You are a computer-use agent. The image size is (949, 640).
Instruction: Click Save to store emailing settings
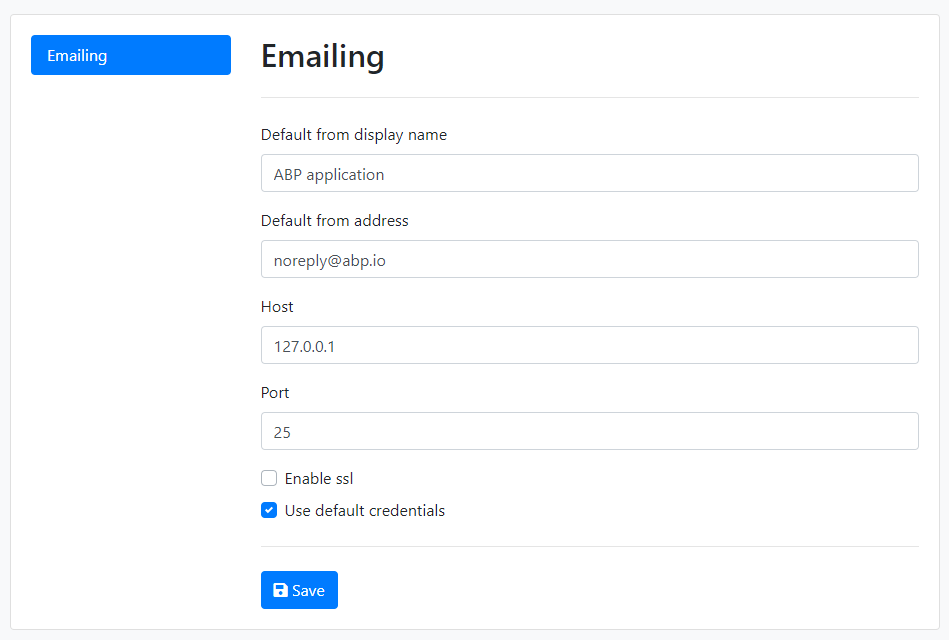point(299,590)
